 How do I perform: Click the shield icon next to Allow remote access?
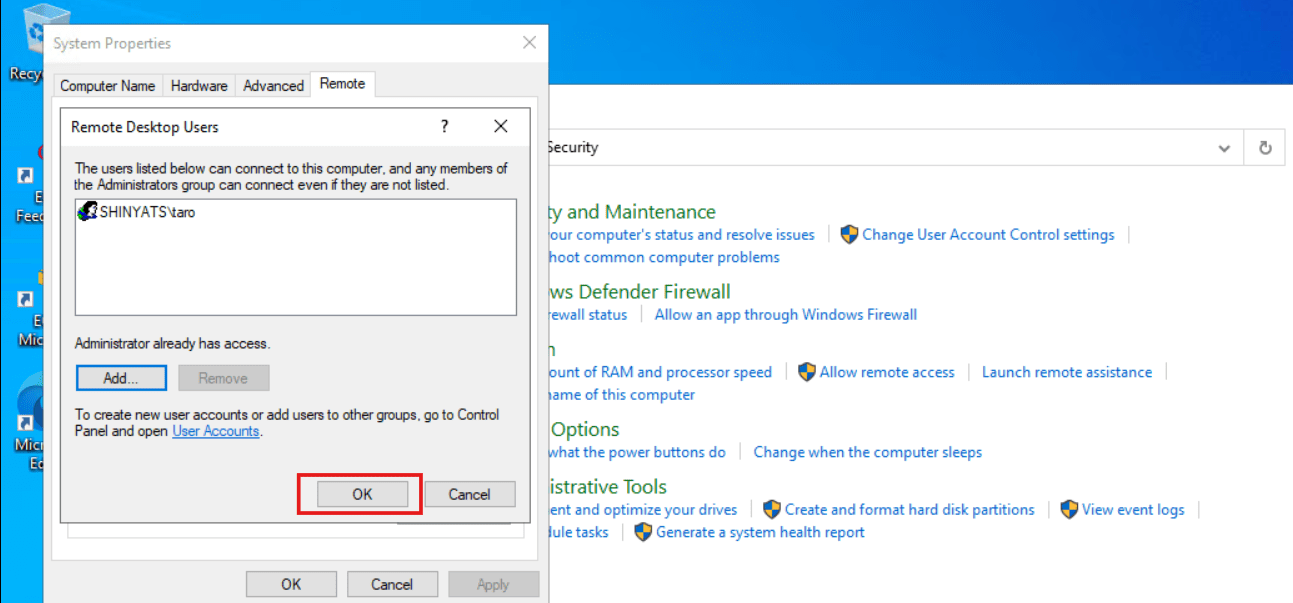point(807,372)
